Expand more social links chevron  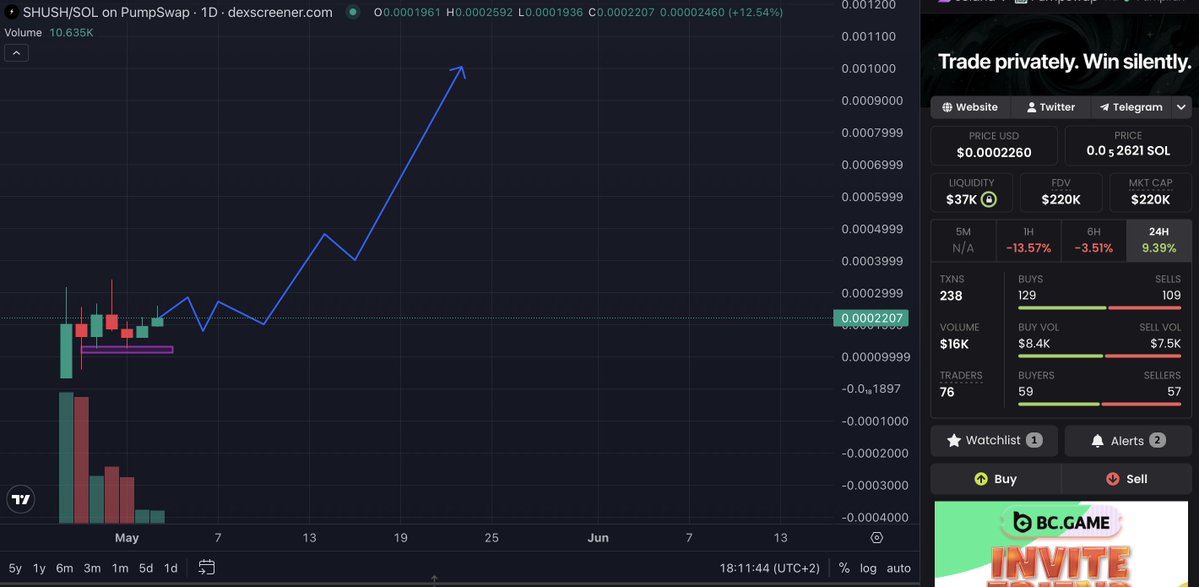click(x=1181, y=107)
